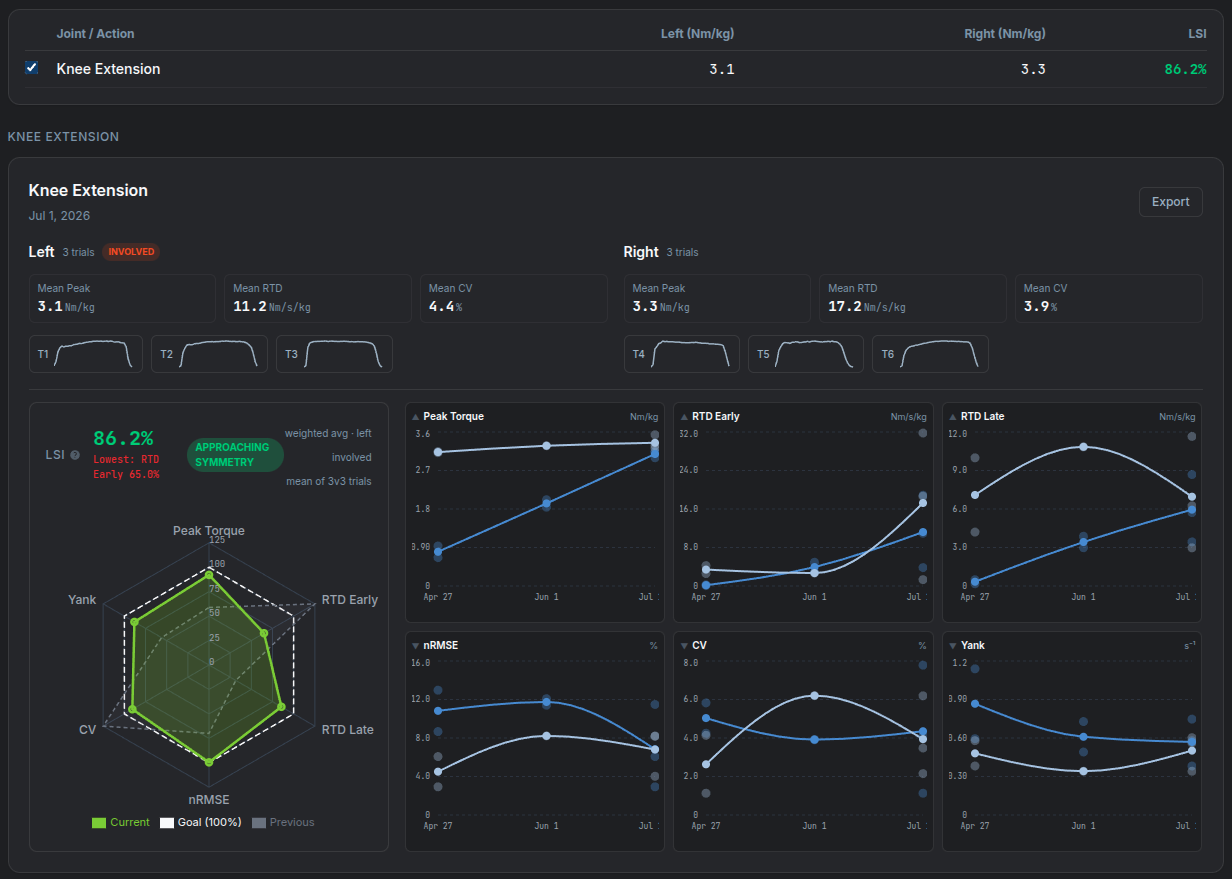The height and width of the screenshot is (879, 1232).
Task: Open trial T4 waveform thumbnail
Action: [682, 354]
